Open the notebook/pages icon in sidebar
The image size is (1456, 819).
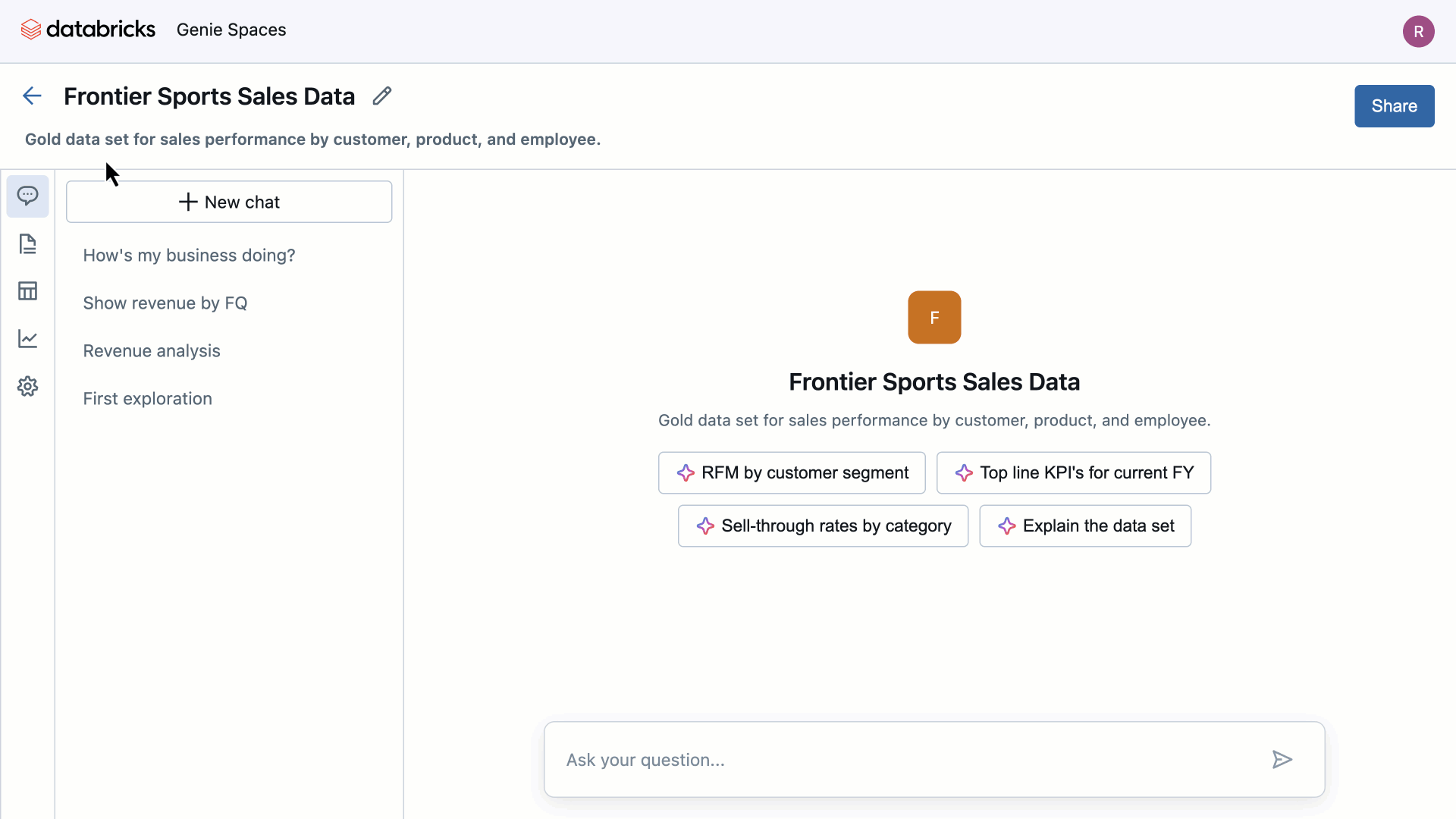pos(27,243)
